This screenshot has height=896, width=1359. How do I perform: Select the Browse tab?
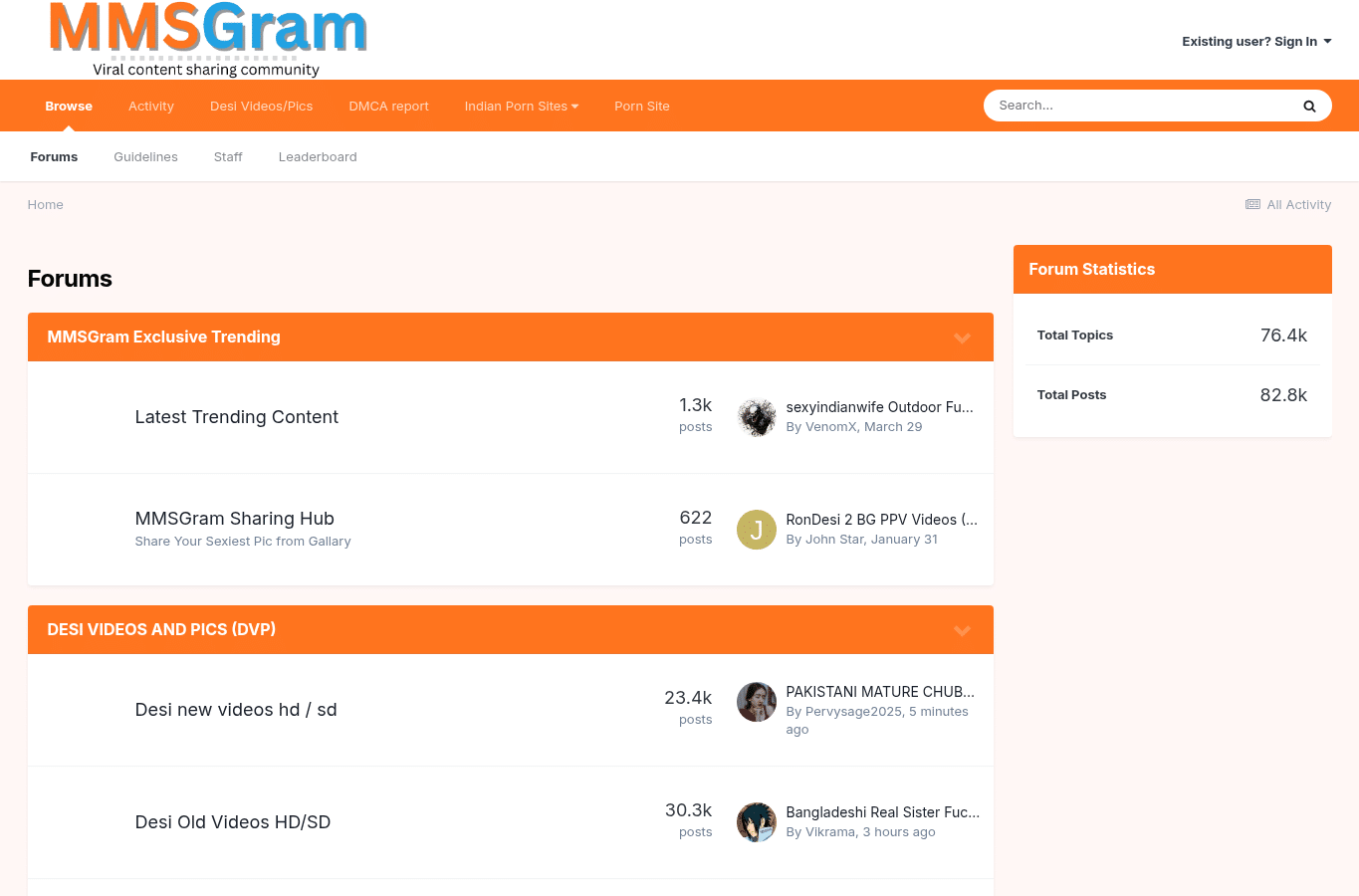click(69, 107)
